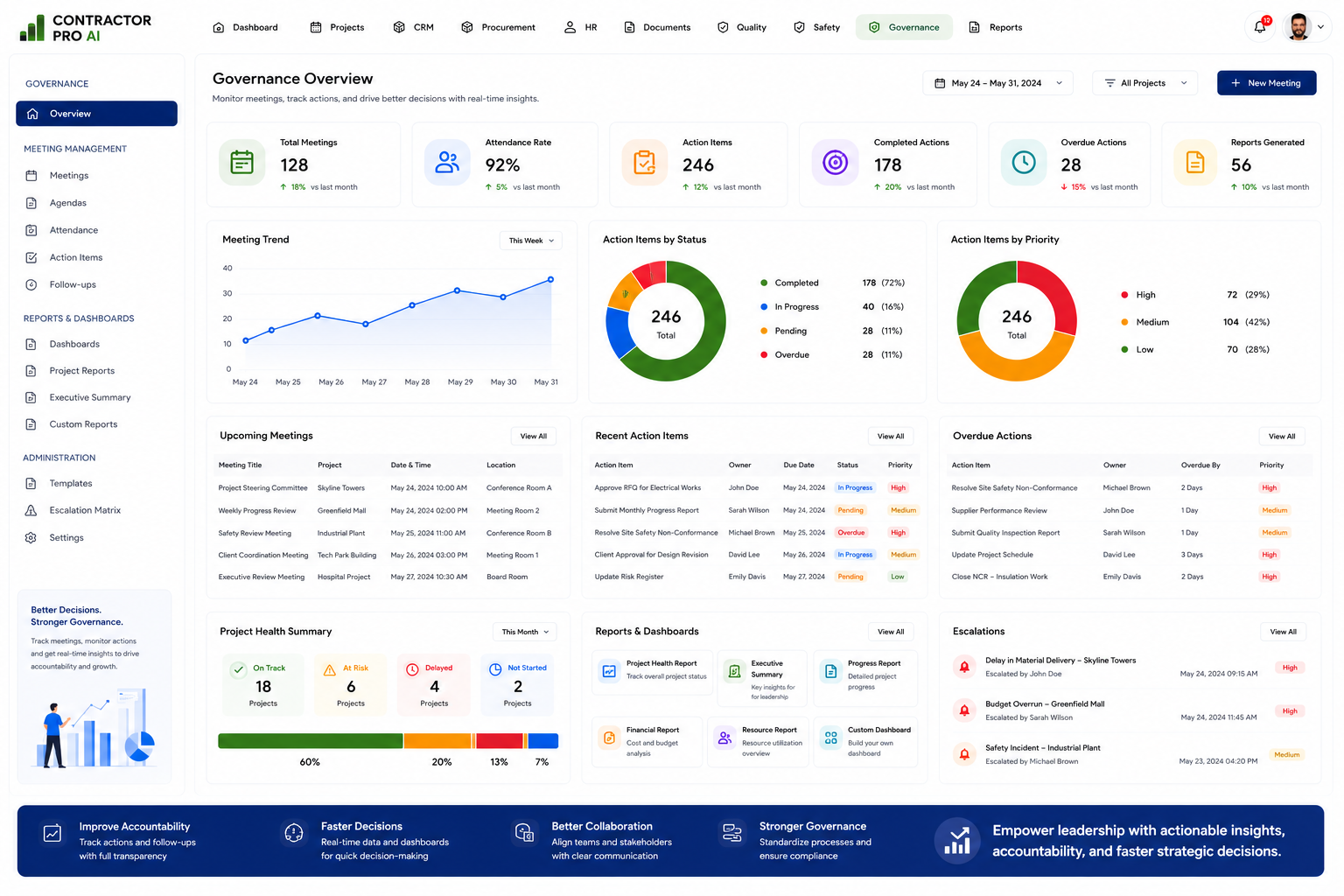Click the New Meeting button

[1266, 83]
